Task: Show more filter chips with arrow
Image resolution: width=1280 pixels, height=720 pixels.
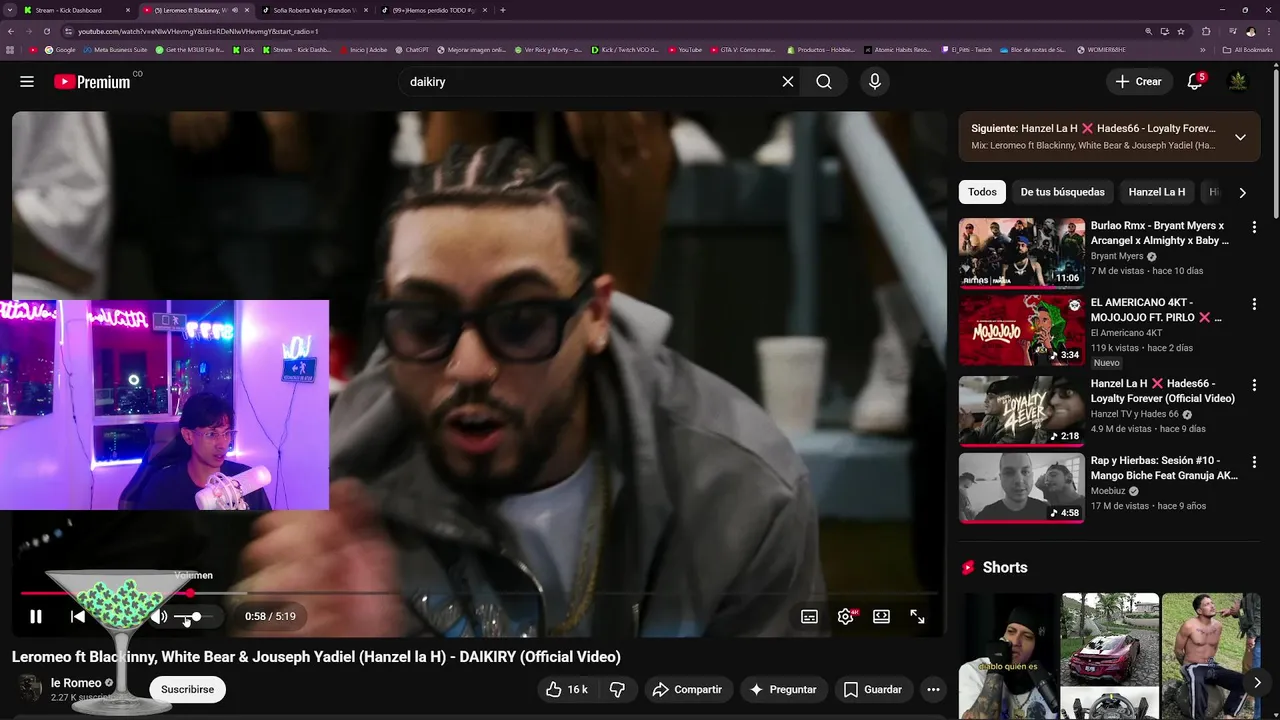Action: point(1242,193)
